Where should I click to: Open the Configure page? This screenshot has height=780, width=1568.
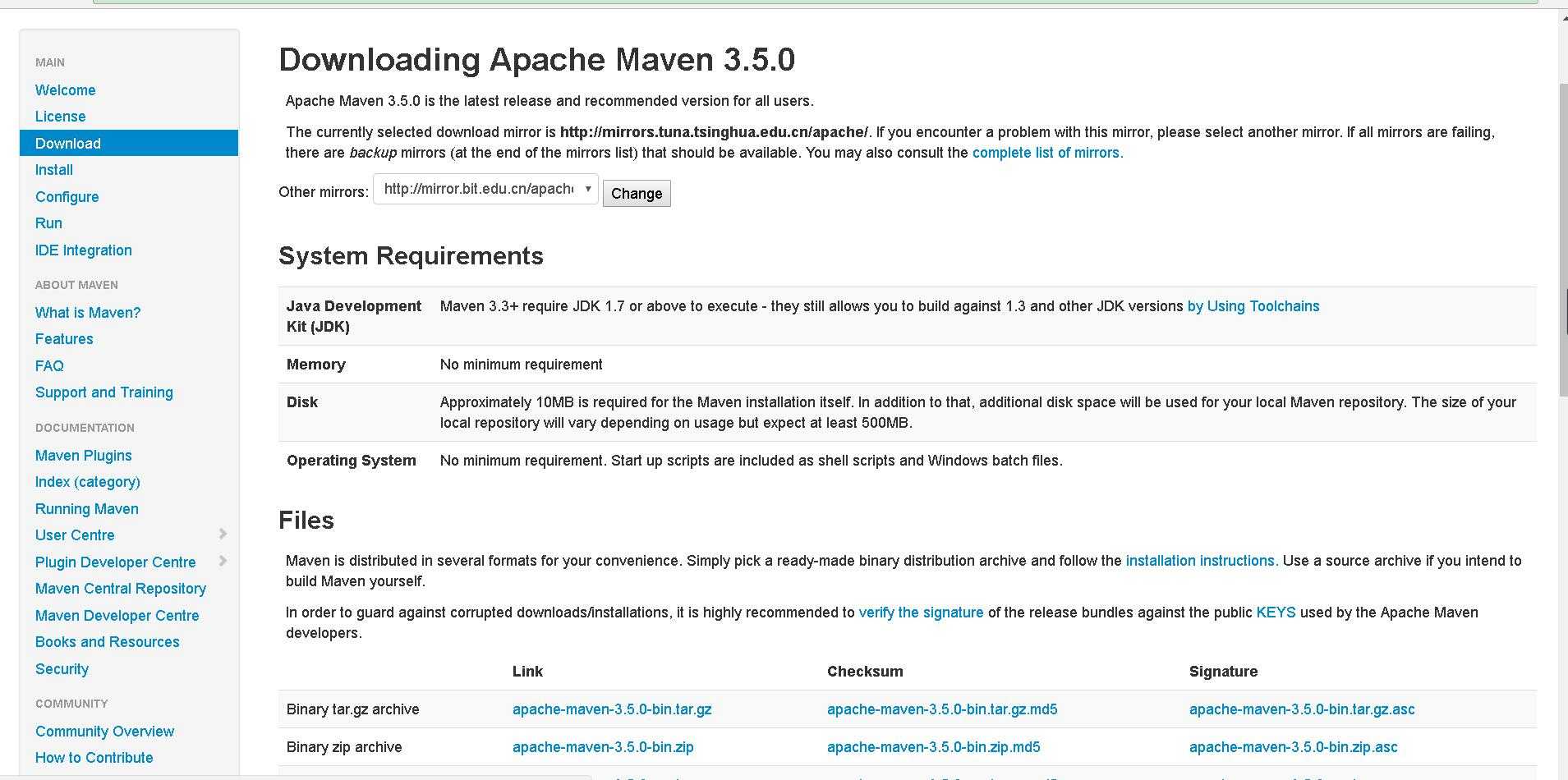(x=67, y=197)
